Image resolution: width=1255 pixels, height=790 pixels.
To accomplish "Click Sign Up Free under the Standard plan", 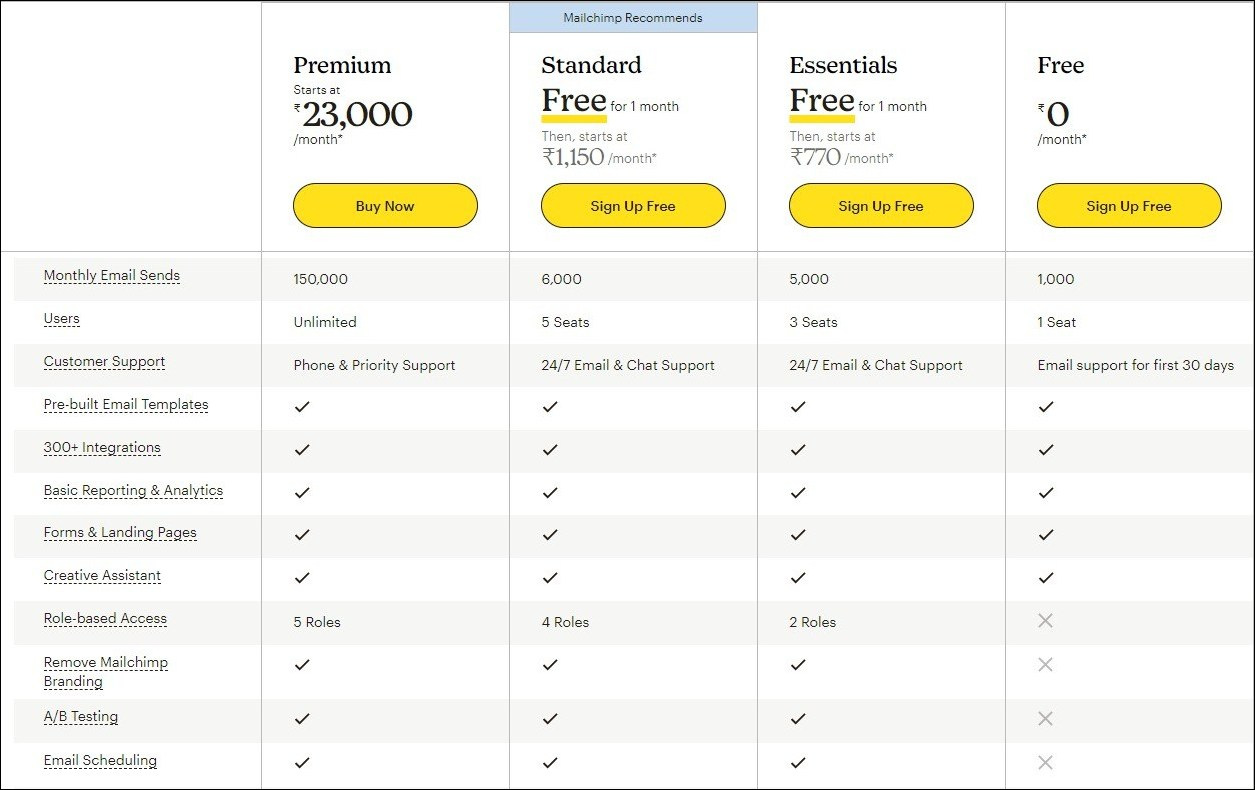I will tap(633, 206).
